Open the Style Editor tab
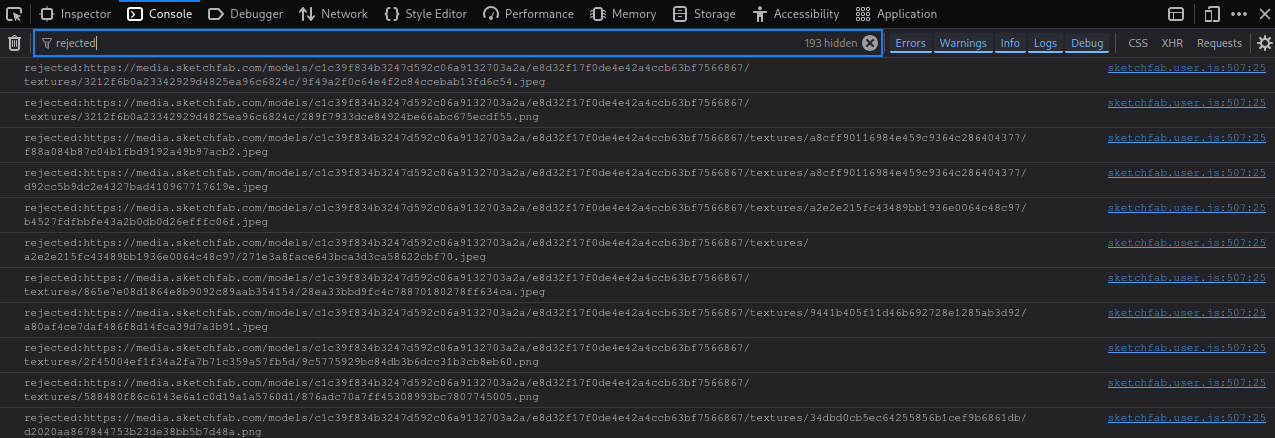 pyautogui.click(x=426, y=14)
